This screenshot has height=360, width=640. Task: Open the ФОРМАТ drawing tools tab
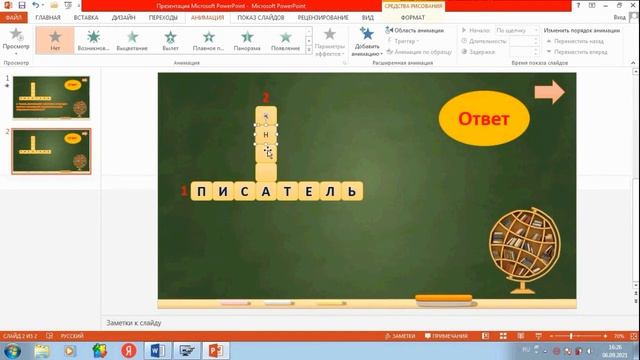[413, 18]
